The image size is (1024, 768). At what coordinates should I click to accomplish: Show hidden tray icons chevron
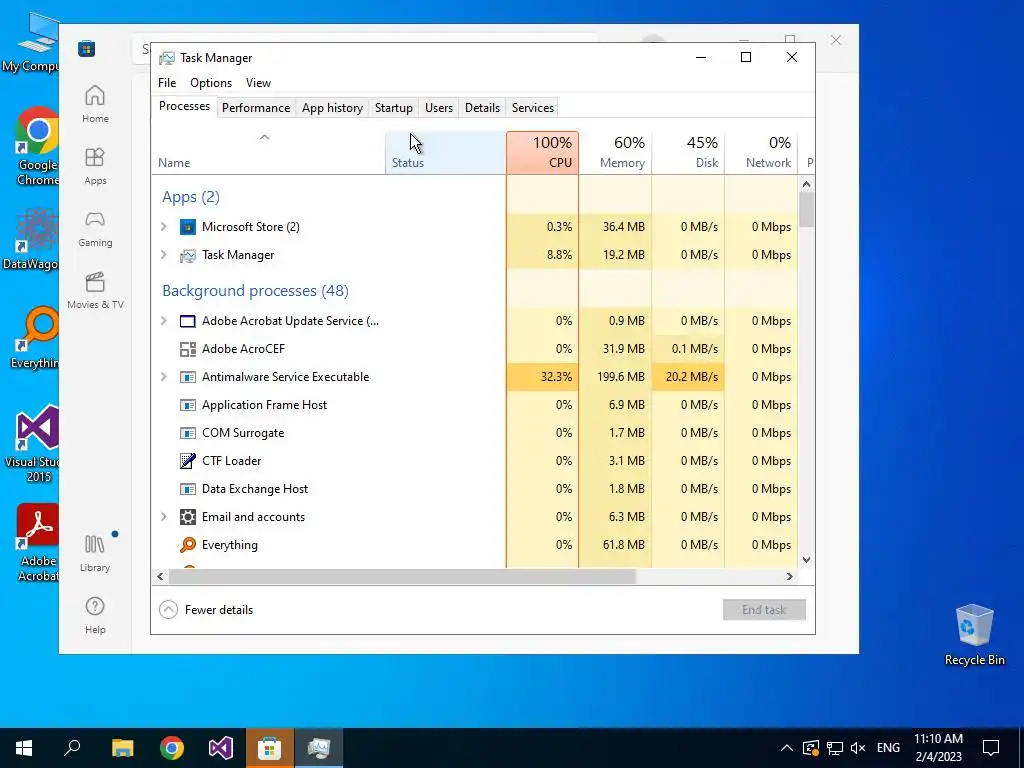787,748
